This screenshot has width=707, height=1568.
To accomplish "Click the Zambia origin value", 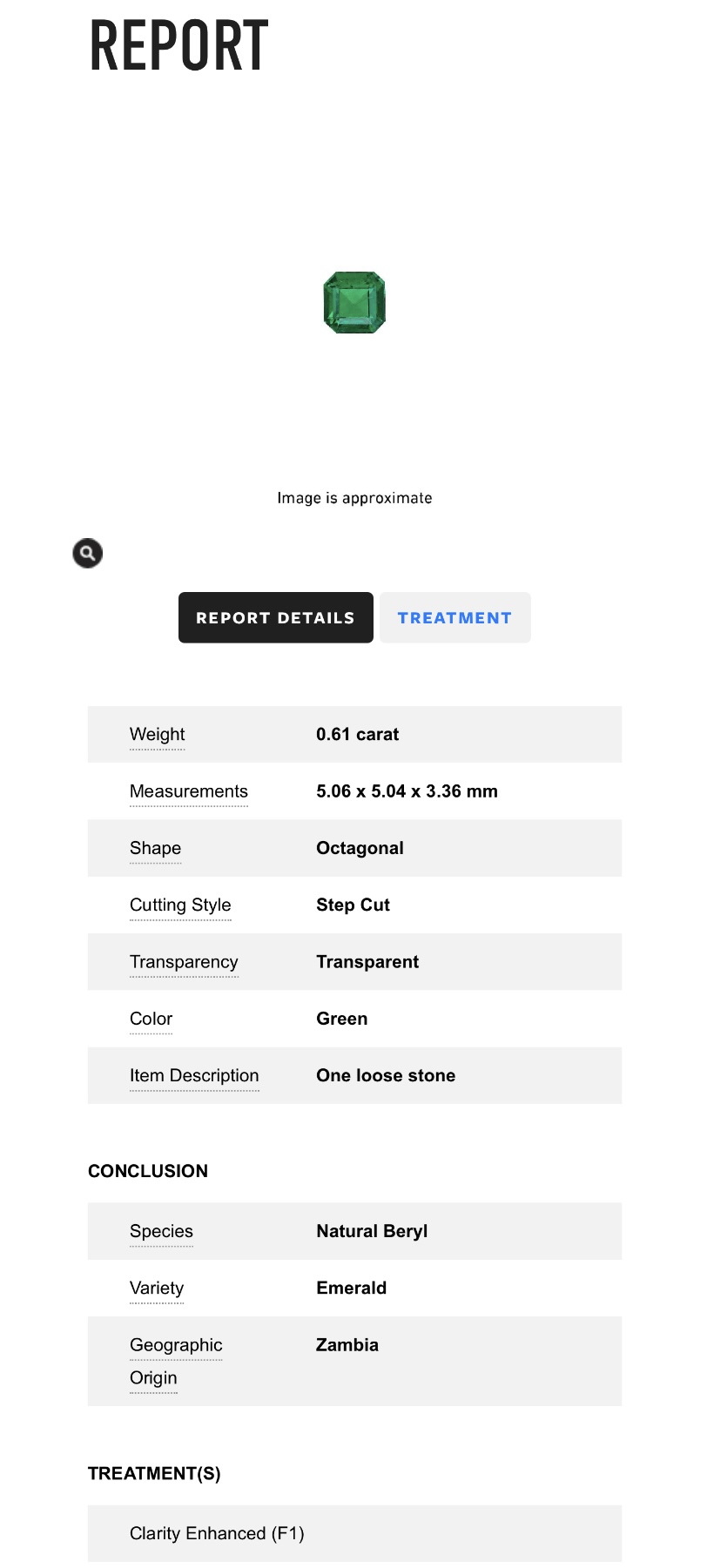I will click(347, 1345).
